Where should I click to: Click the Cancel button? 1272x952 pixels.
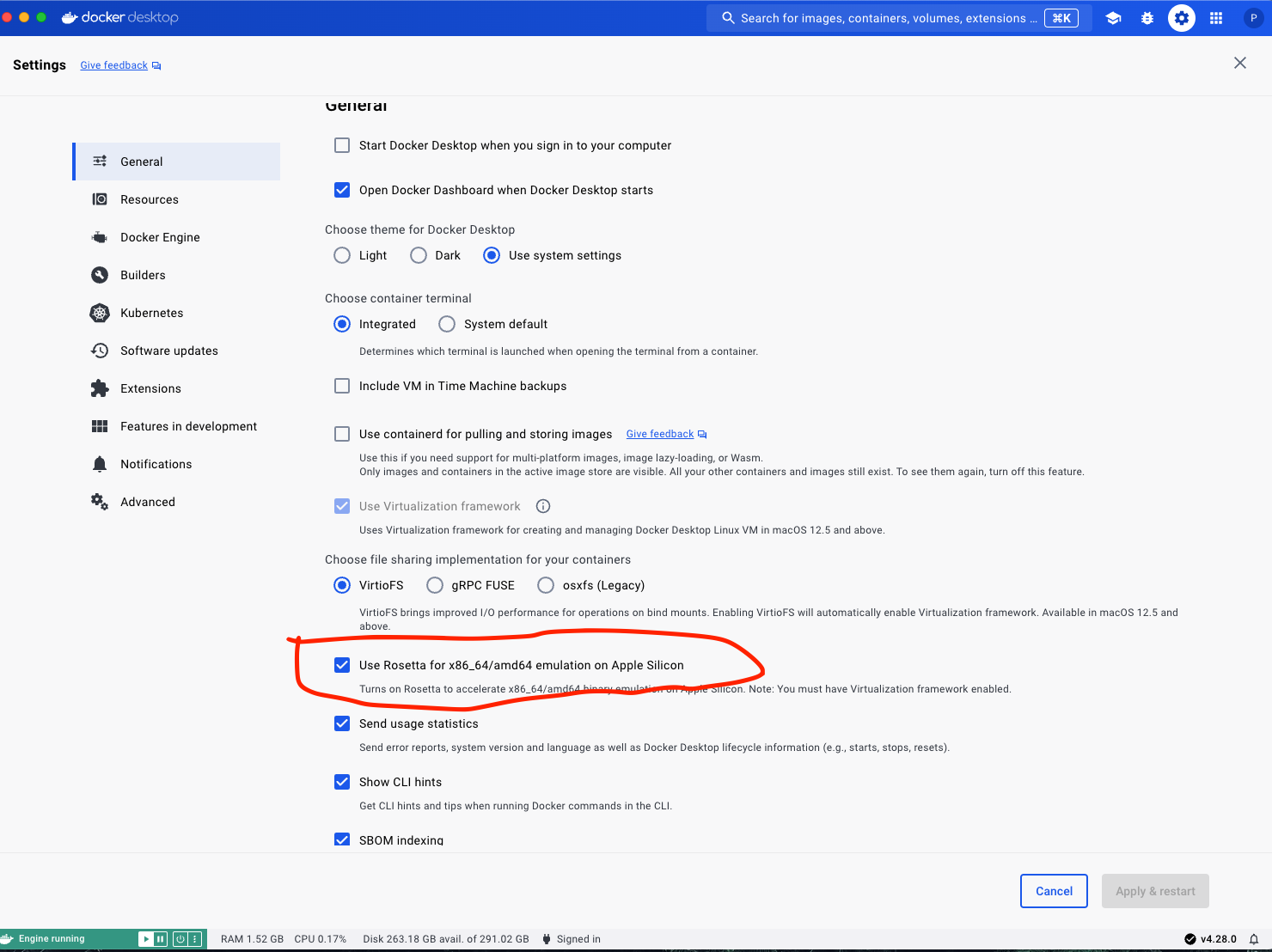(x=1054, y=891)
